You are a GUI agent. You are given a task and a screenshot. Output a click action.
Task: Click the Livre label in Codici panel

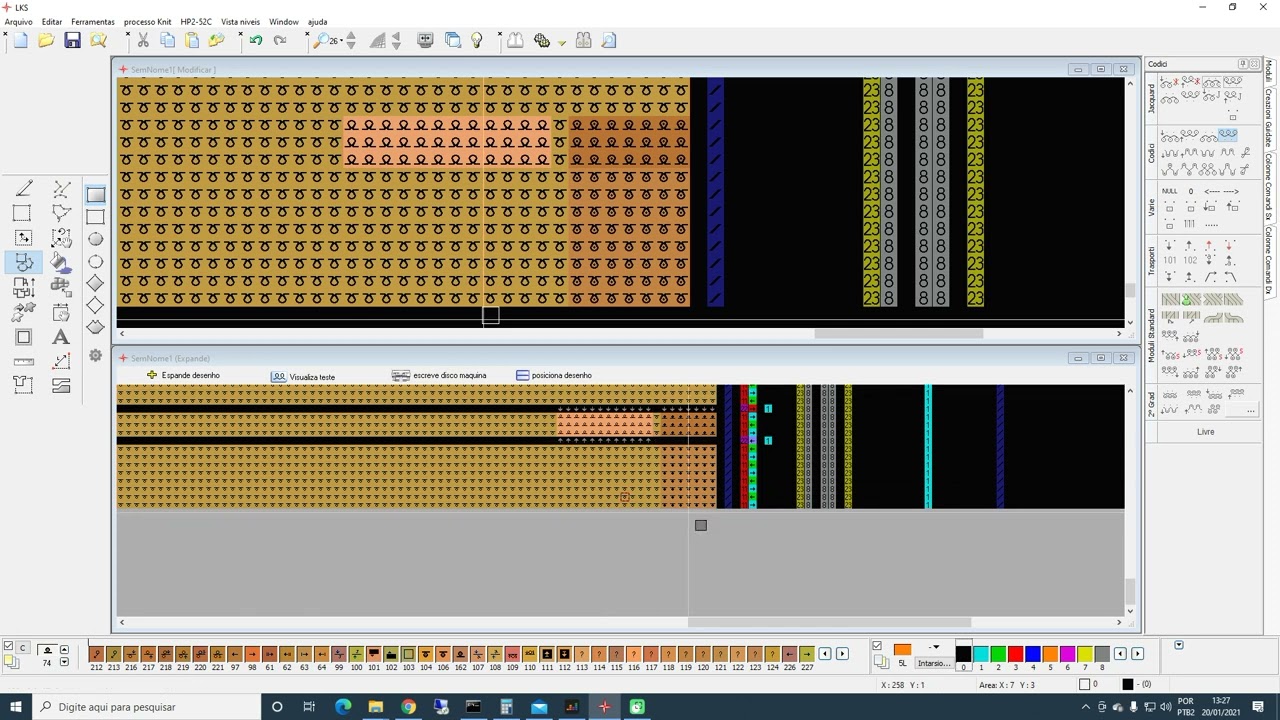point(1205,432)
